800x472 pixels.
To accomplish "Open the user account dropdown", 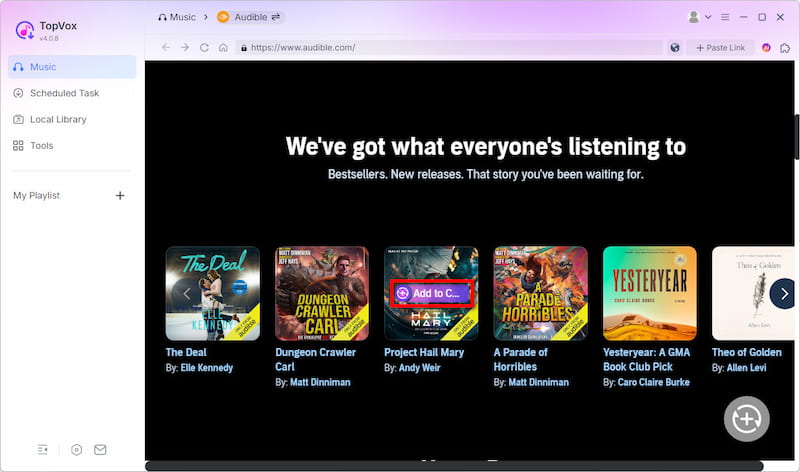I will click(x=699, y=17).
